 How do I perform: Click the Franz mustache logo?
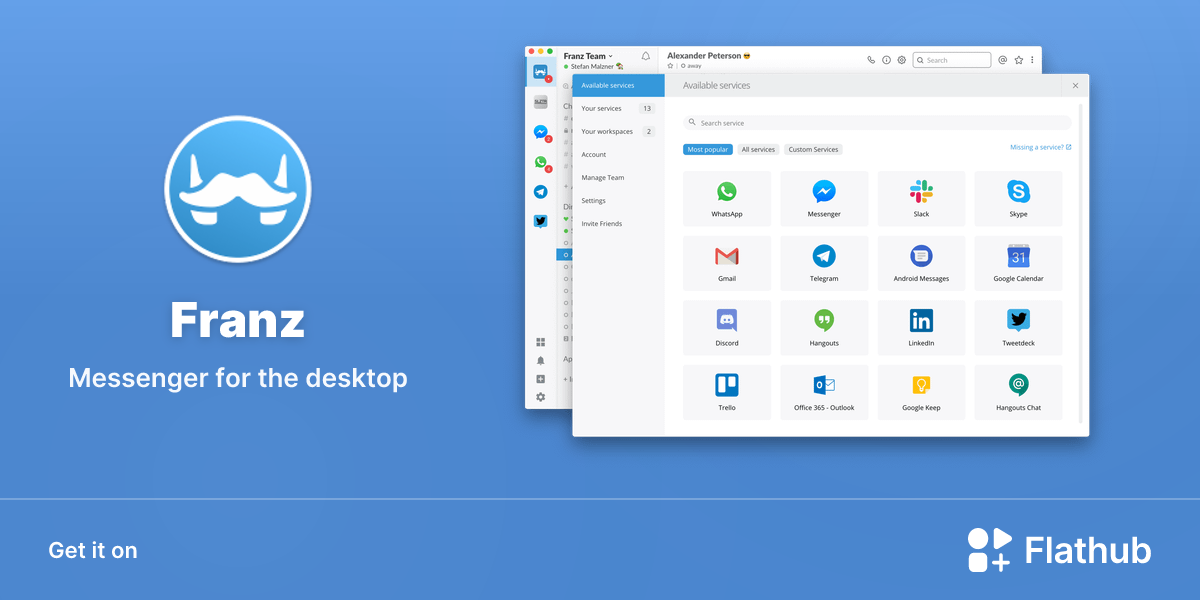238,188
